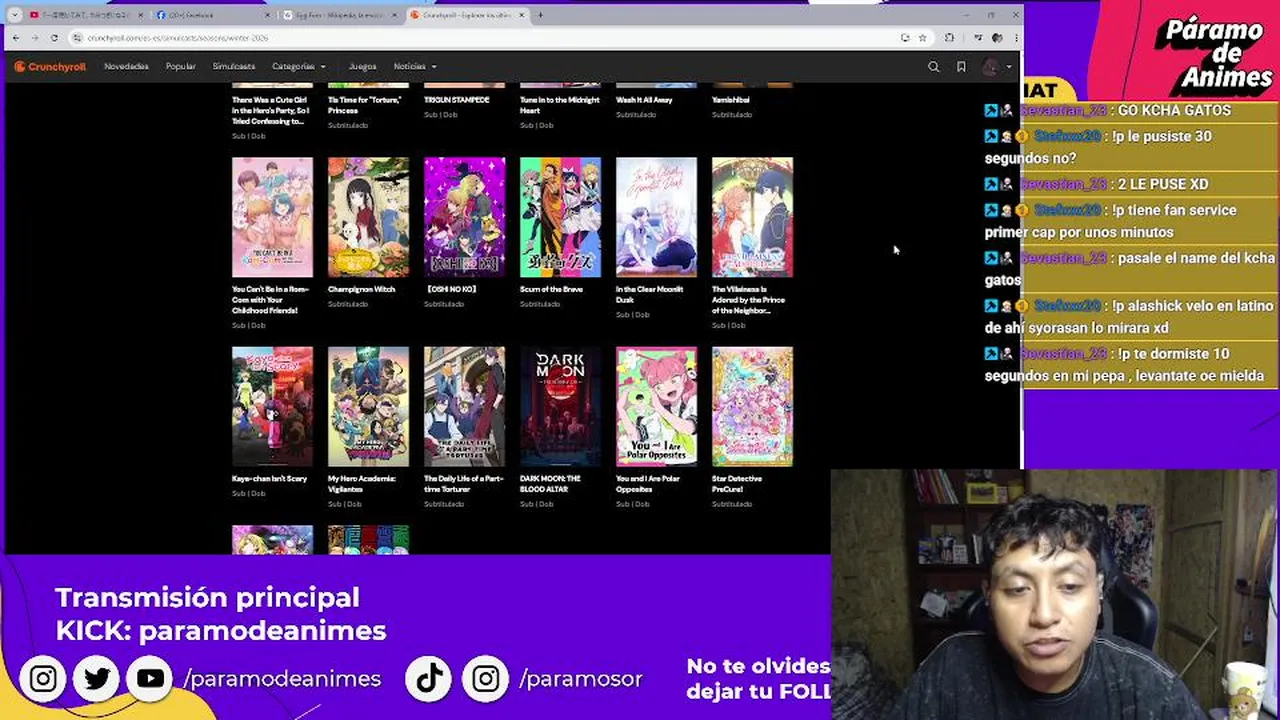Click In the Clear Moonlit Dusk title
The width and height of the screenshot is (1280, 720).
pyautogui.click(x=650, y=294)
